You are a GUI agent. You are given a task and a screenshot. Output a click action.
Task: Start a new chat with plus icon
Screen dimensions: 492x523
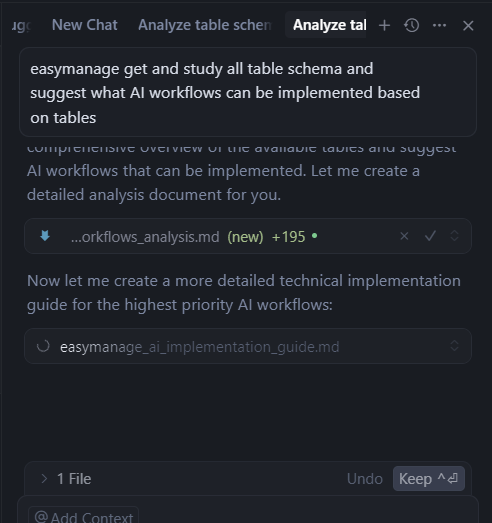[384, 25]
